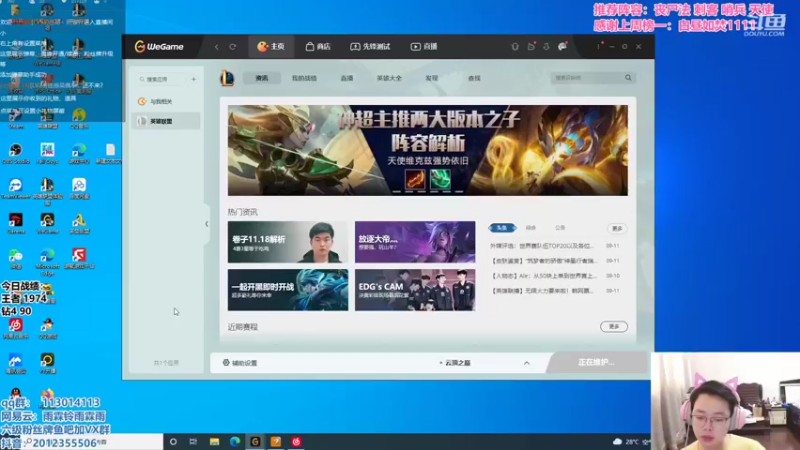Open OBS Studio desktop shortcut
800x450 pixels.
click(x=16, y=153)
